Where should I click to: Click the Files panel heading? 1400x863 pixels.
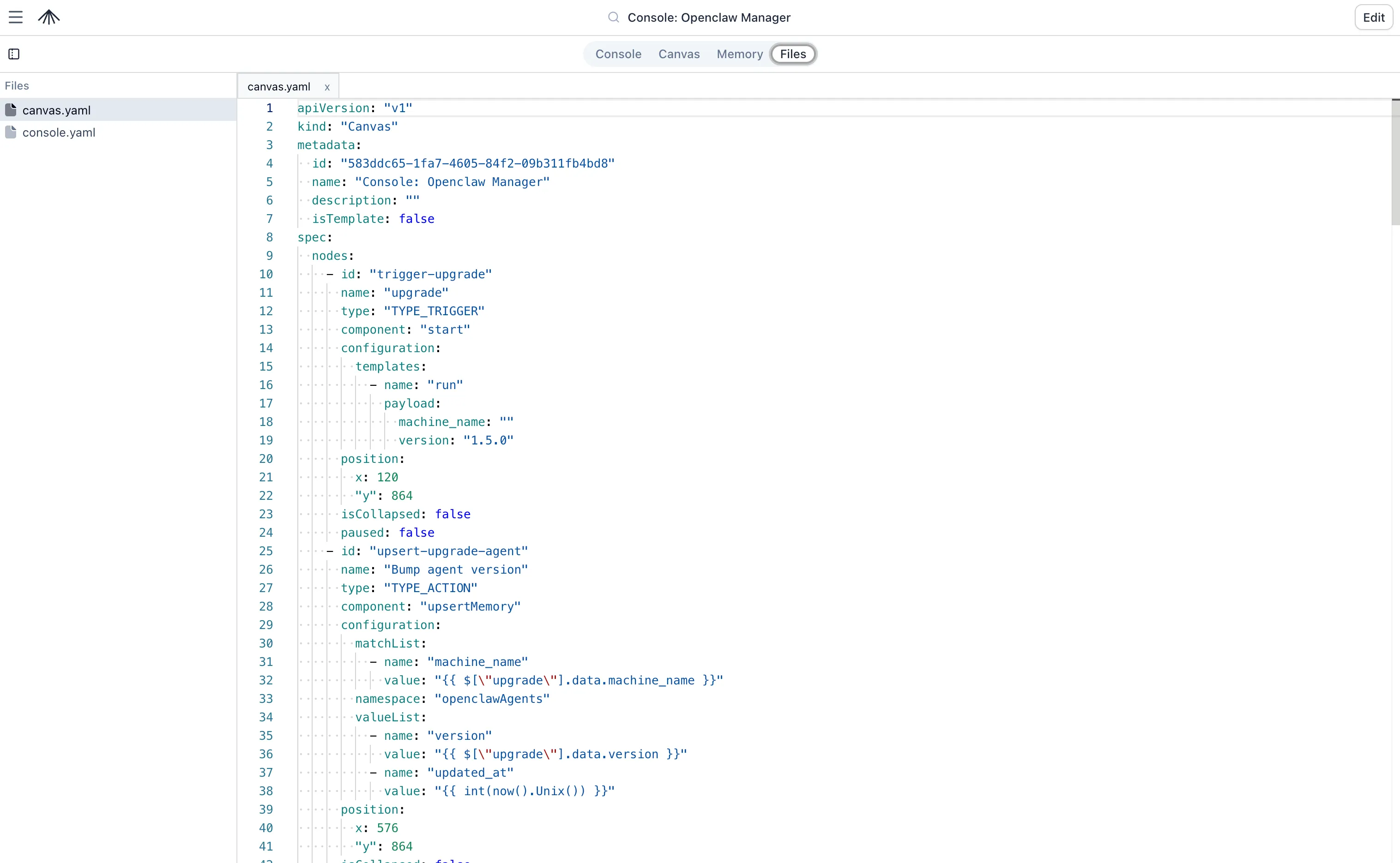point(17,86)
